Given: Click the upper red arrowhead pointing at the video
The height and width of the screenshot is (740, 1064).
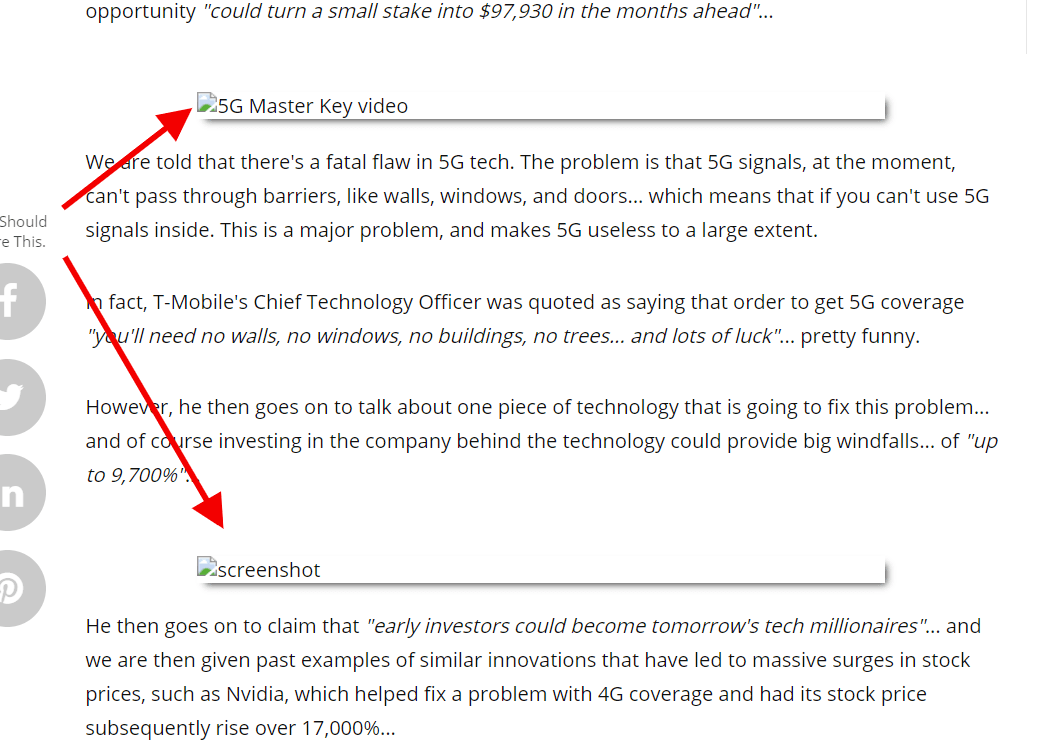Looking at the screenshot, I should coord(175,122).
